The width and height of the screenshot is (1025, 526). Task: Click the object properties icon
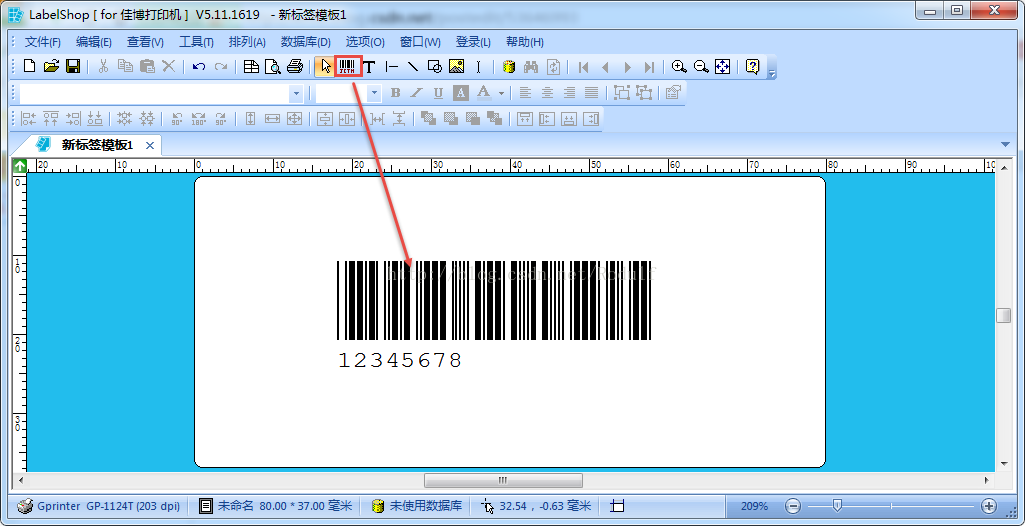(x=673, y=93)
